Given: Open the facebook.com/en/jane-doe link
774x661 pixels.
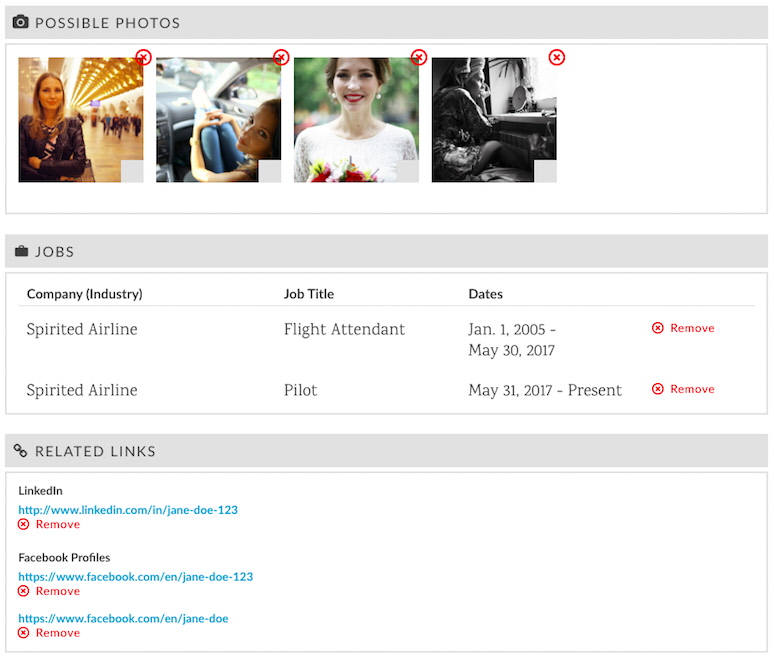Looking at the screenshot, I should tap(123, 619).
